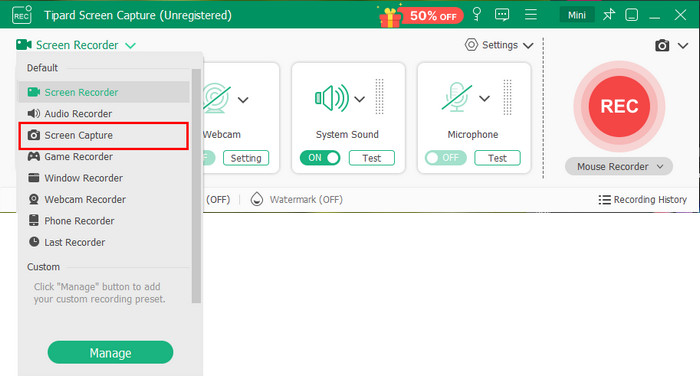Viewport: 700px width, 376px height.
Task: Click the dropdown list scrollbar
Action: pos(196,186)
